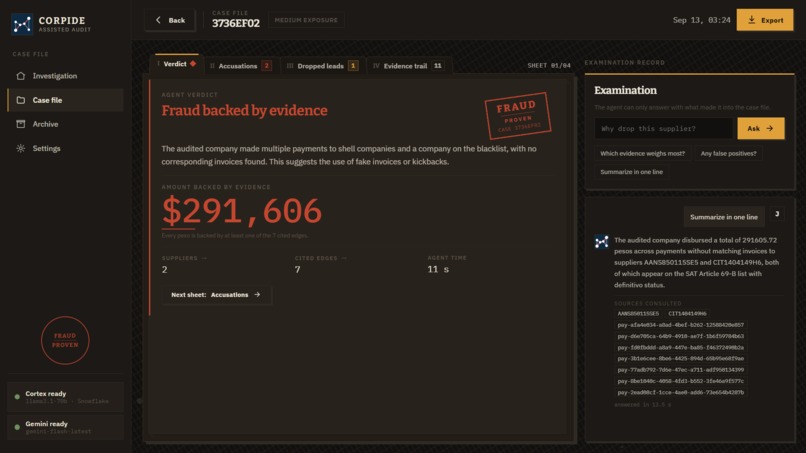
Task: Open payment source starting pay-3b1e
Action: click(681, 358)
